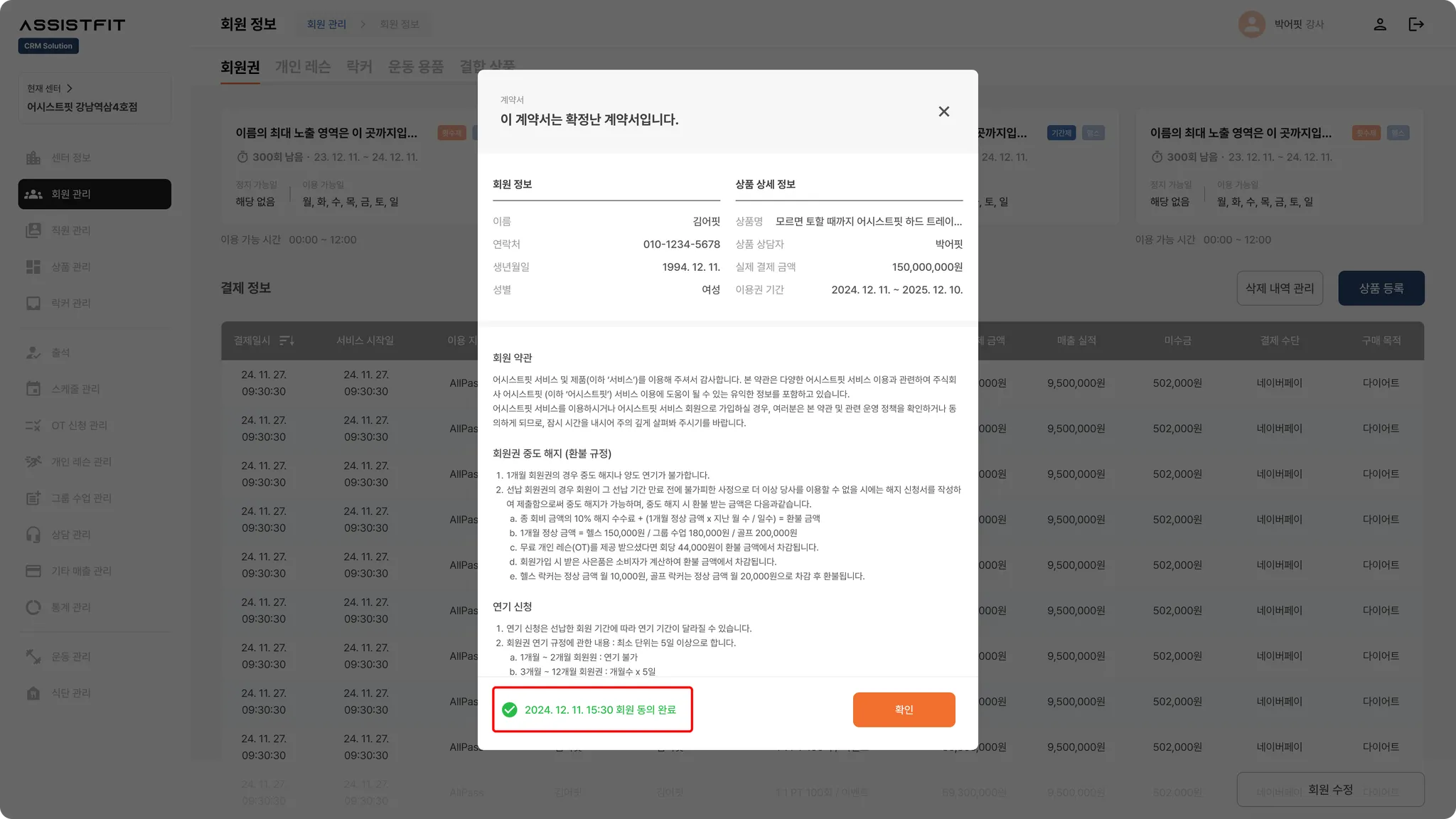The height and width of the screenshot is (819, 1456).
Task: Click the 상품 등록 button
Action: 1381,288
